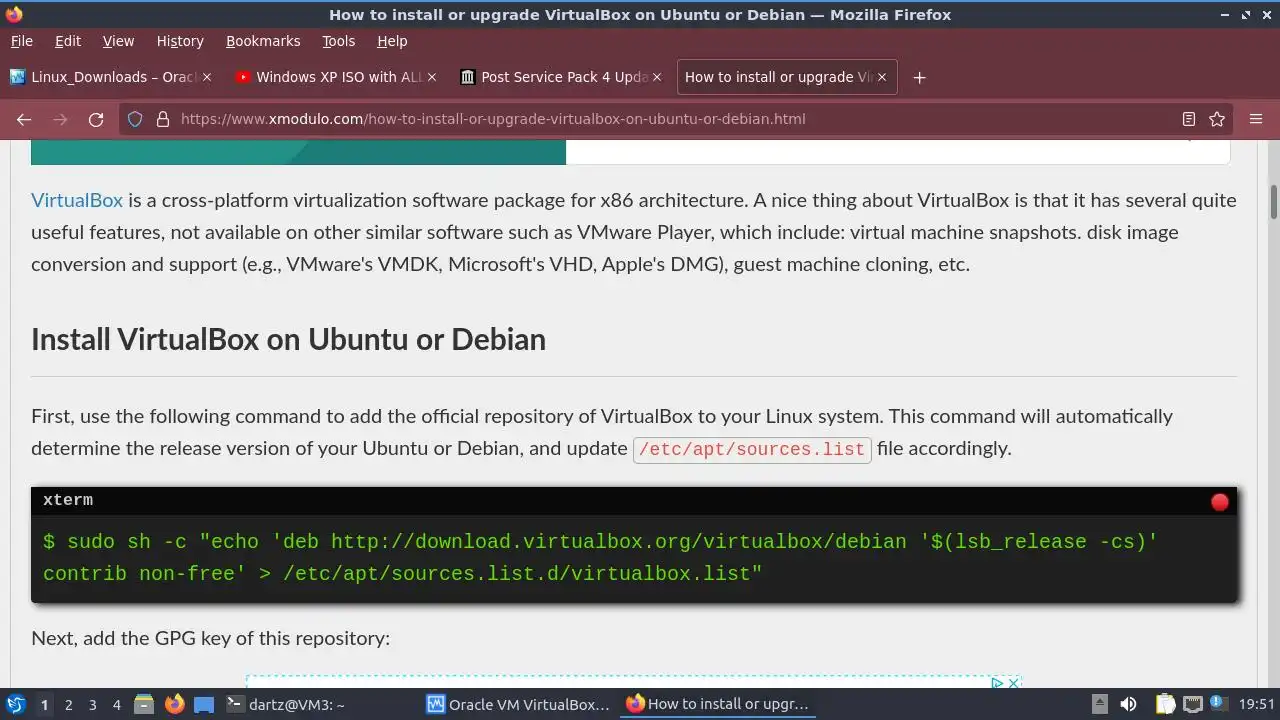Switch to workspace 4
This screenshot has height=720, width=1280.
(116, 705)
